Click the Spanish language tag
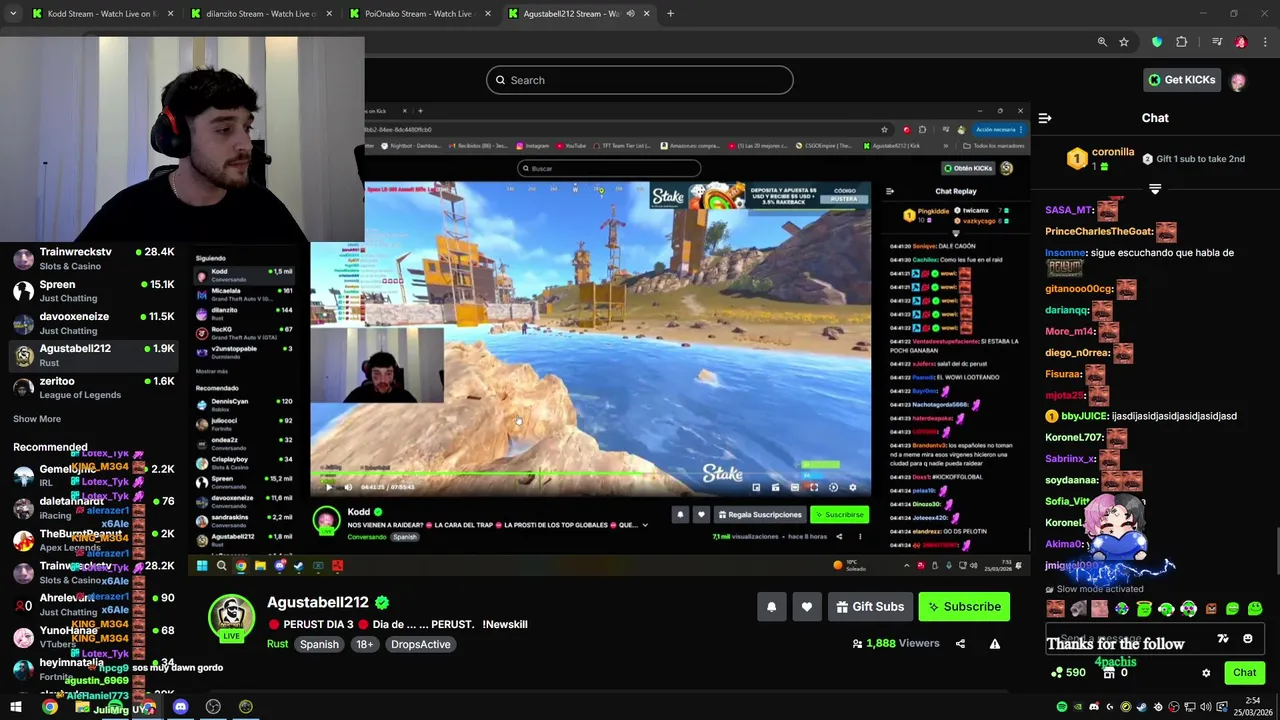Viewport: 1280px width, 720px height. (319, 644)
